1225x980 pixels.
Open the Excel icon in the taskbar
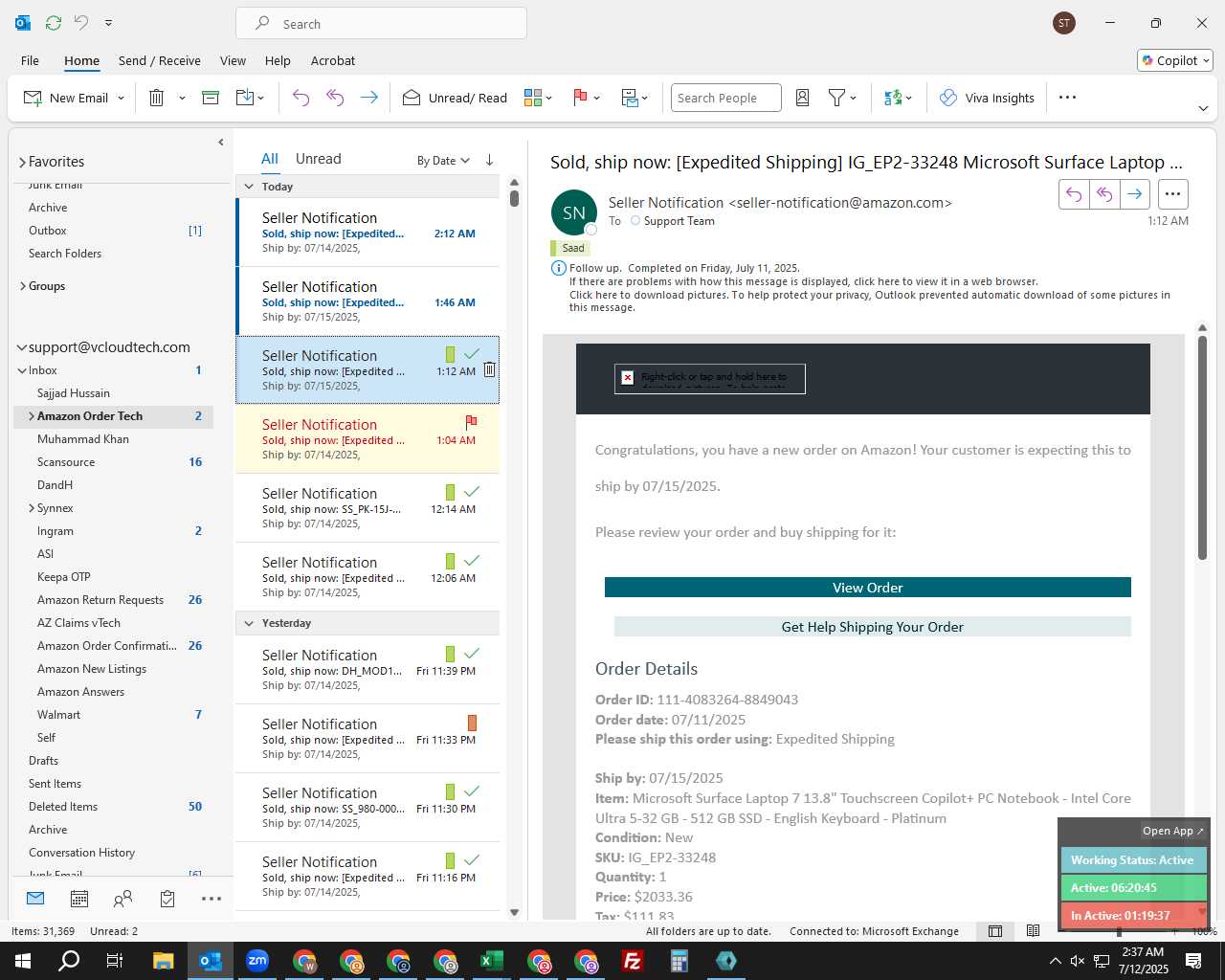(x=492, y=961)
